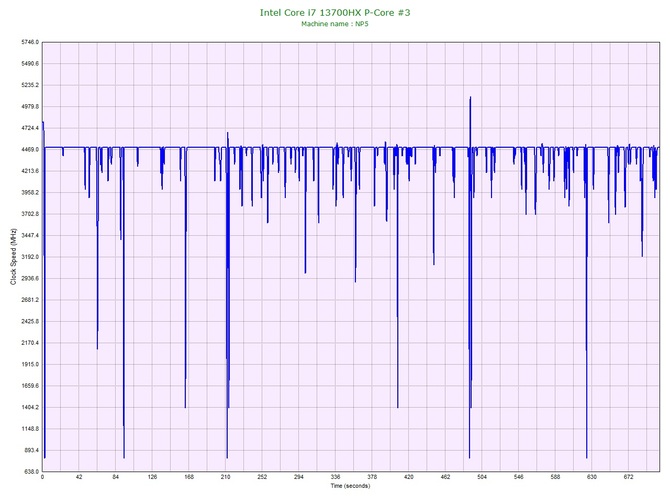
Task: Click the 588 time-axis tick label
Action: tap(555, 477)
